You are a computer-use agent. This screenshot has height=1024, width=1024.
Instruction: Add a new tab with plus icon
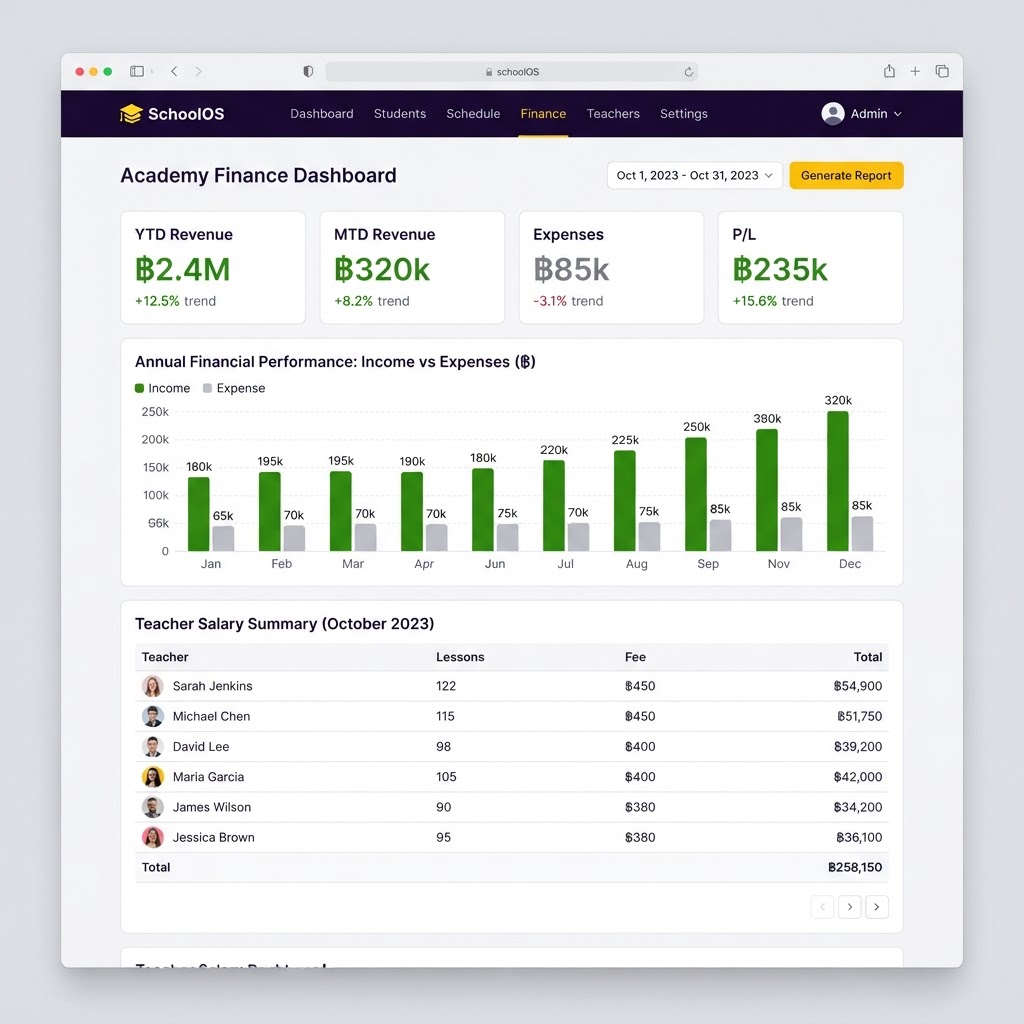[x=915, y=71]
